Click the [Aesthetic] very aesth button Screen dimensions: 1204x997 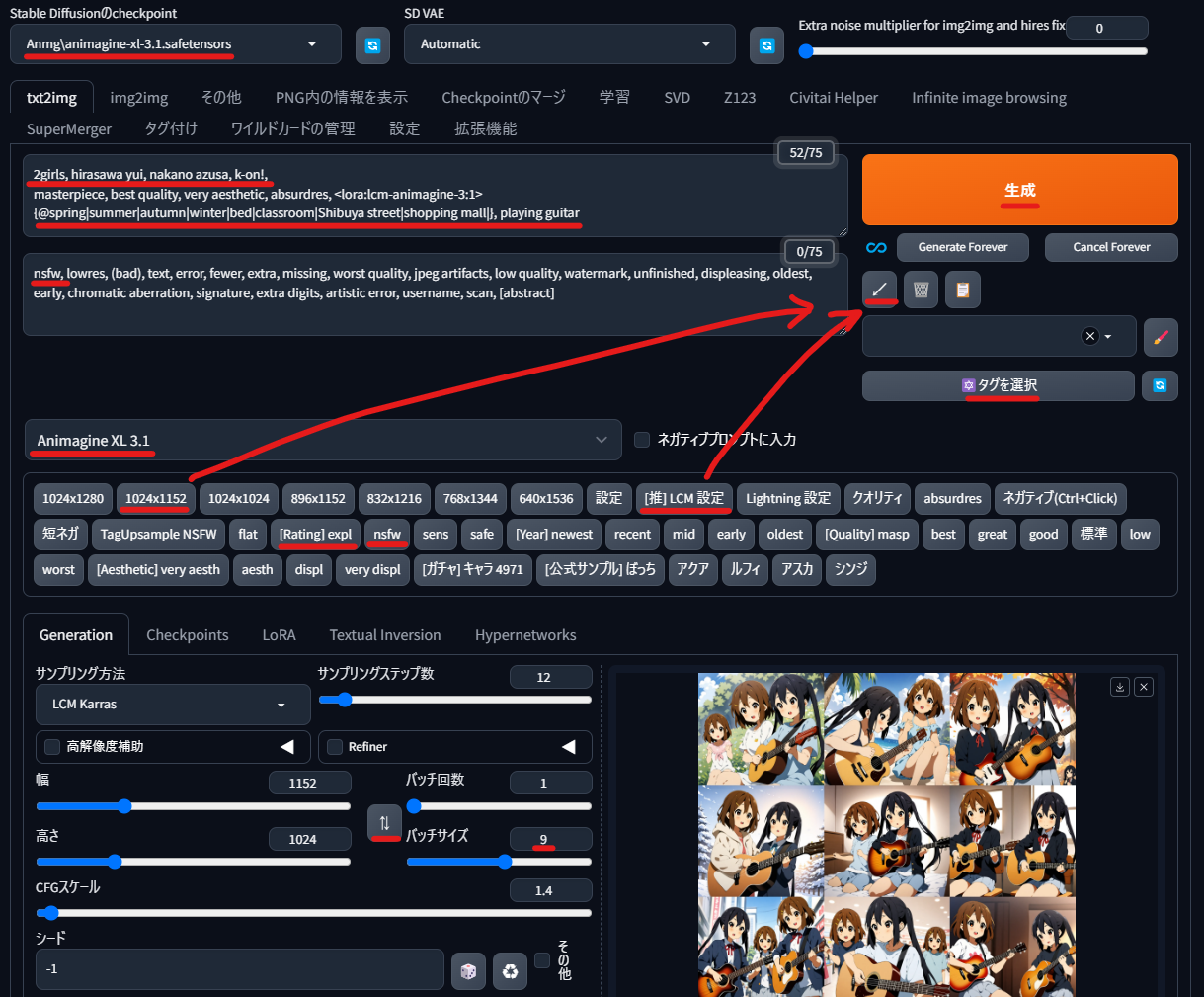point(158,570)
